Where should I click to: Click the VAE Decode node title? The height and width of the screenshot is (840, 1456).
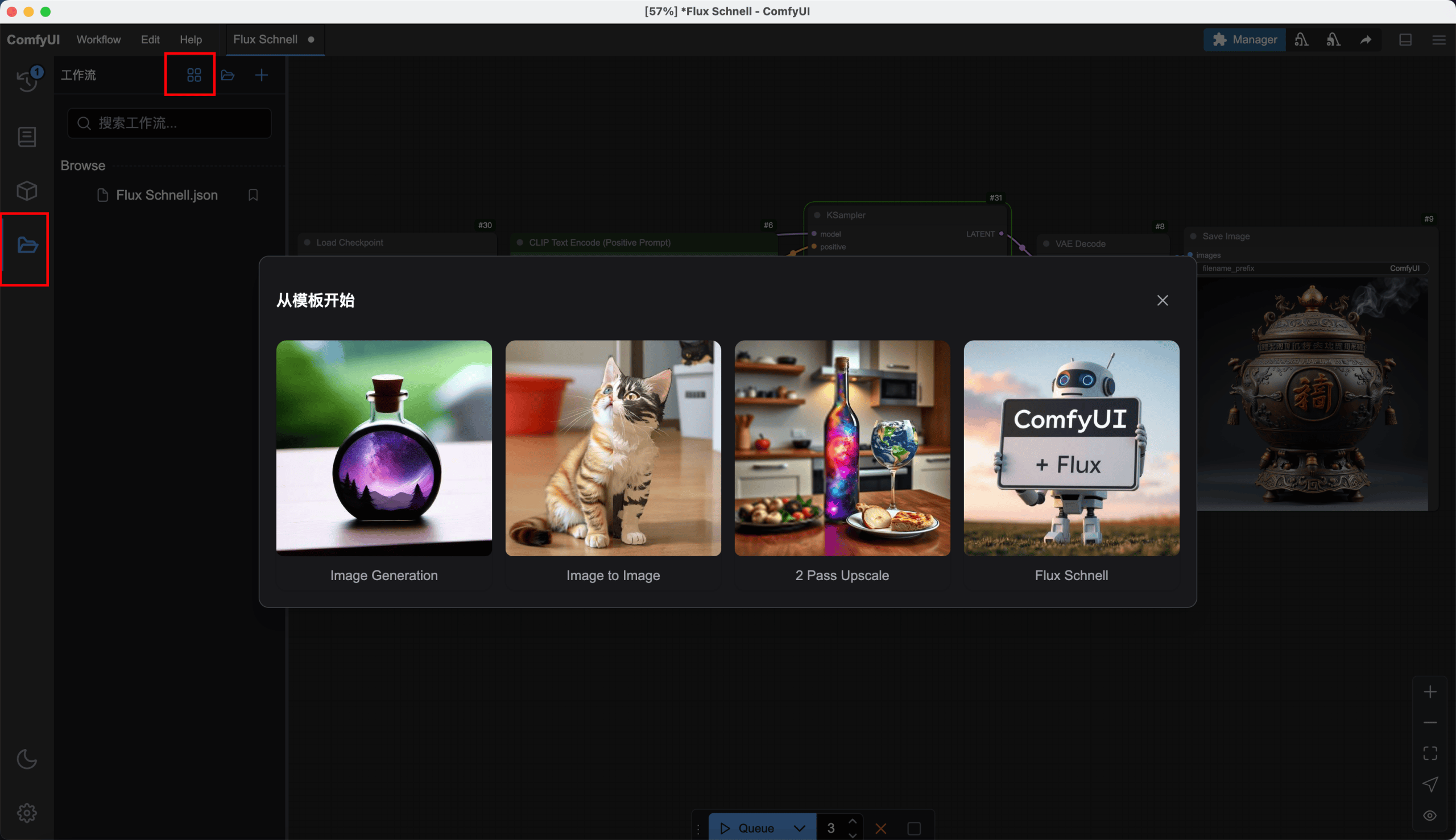(1081, 243)
